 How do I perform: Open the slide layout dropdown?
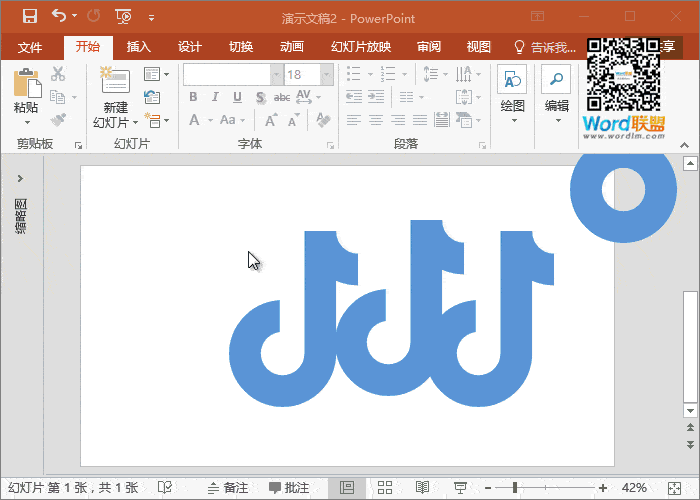pos(156,74)
